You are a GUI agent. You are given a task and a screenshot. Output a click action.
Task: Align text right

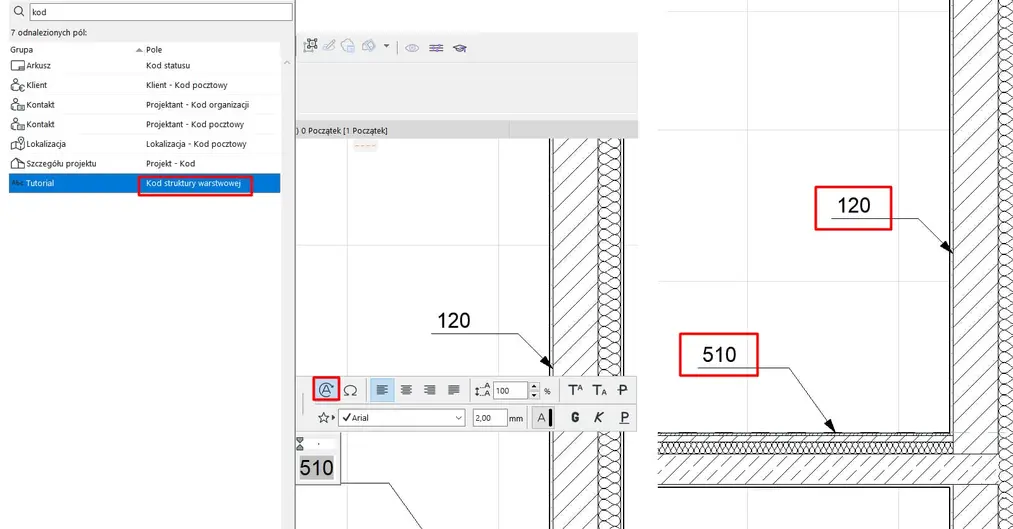tap(430, 390)
